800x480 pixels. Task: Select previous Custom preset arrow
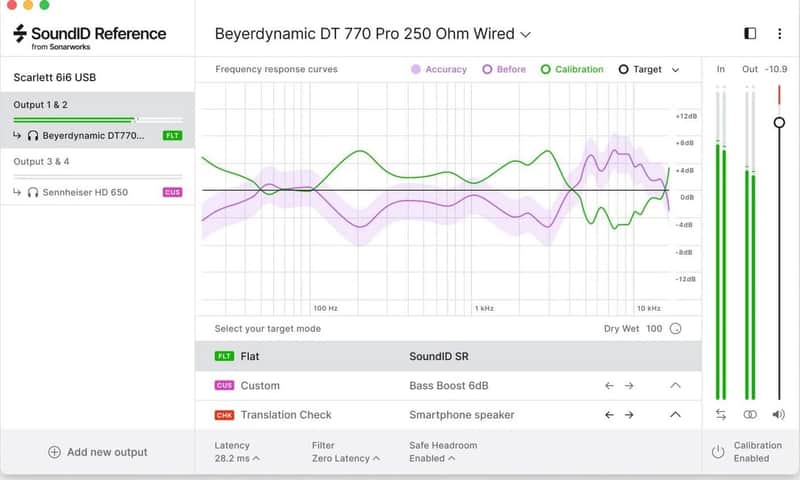click(609, 386)
